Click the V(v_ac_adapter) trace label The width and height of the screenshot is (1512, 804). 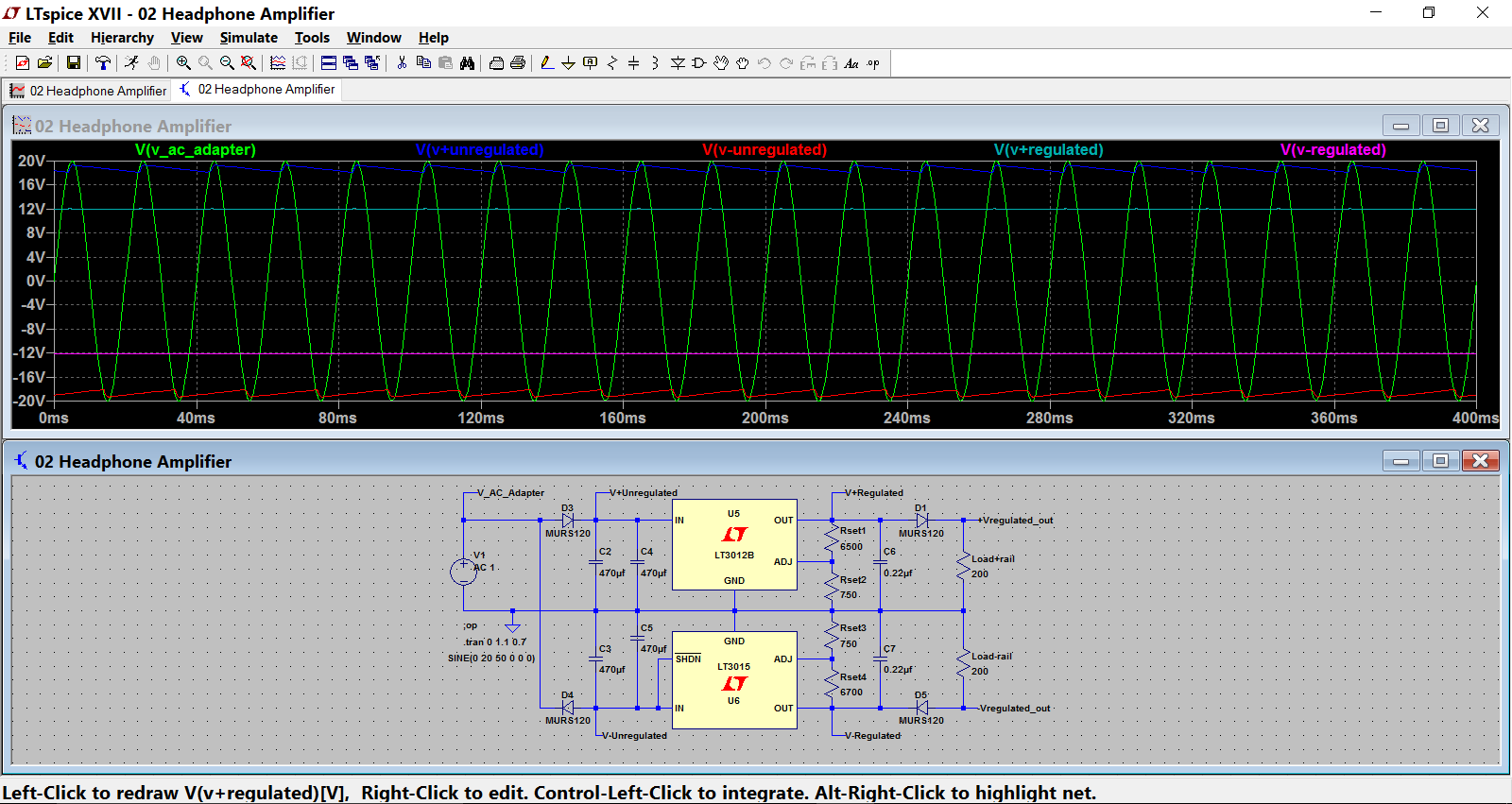[x=195, y=149]
